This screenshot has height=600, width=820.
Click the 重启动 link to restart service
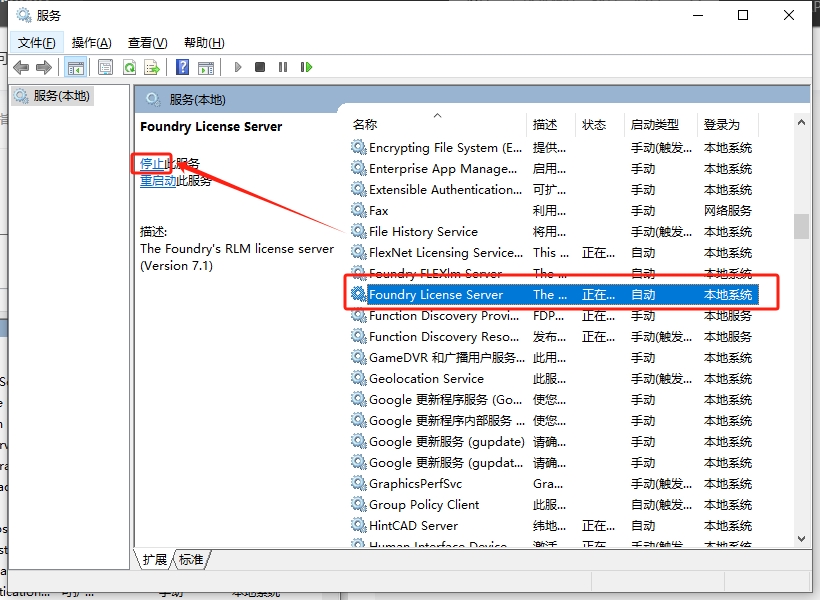click(x=158, y=181)
